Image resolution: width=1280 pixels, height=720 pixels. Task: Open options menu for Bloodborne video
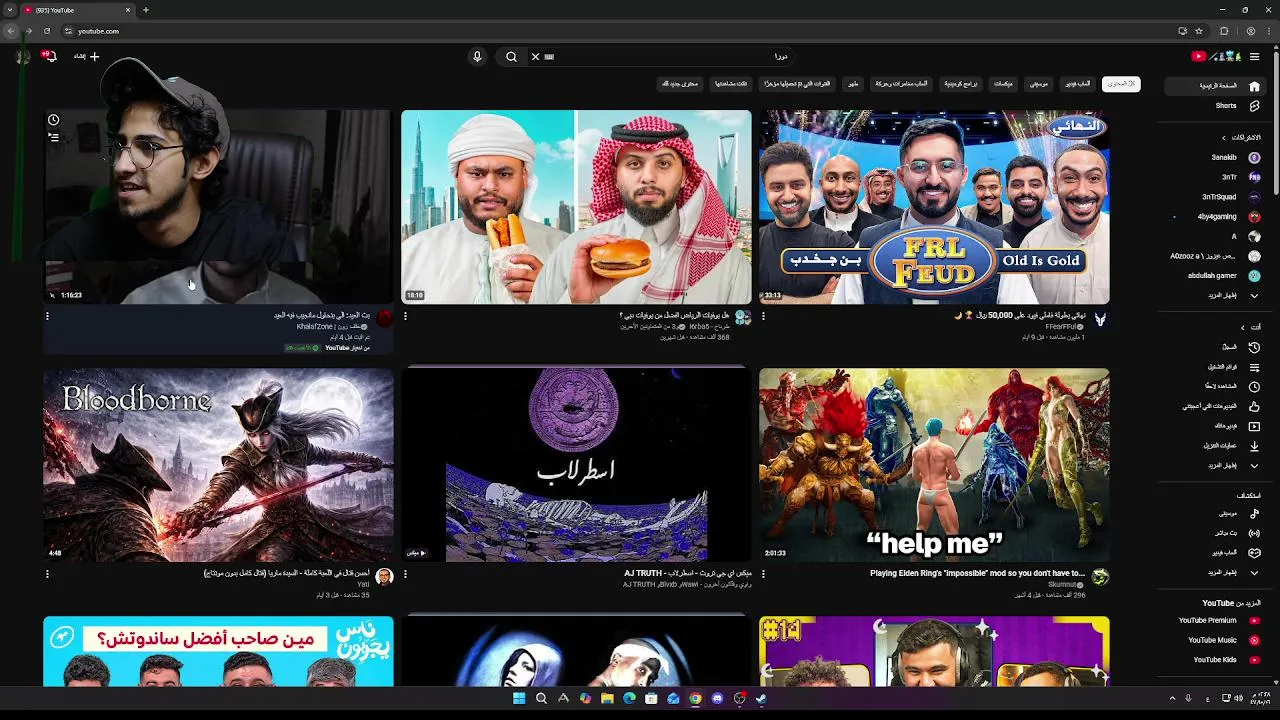(x=47, y=574)
